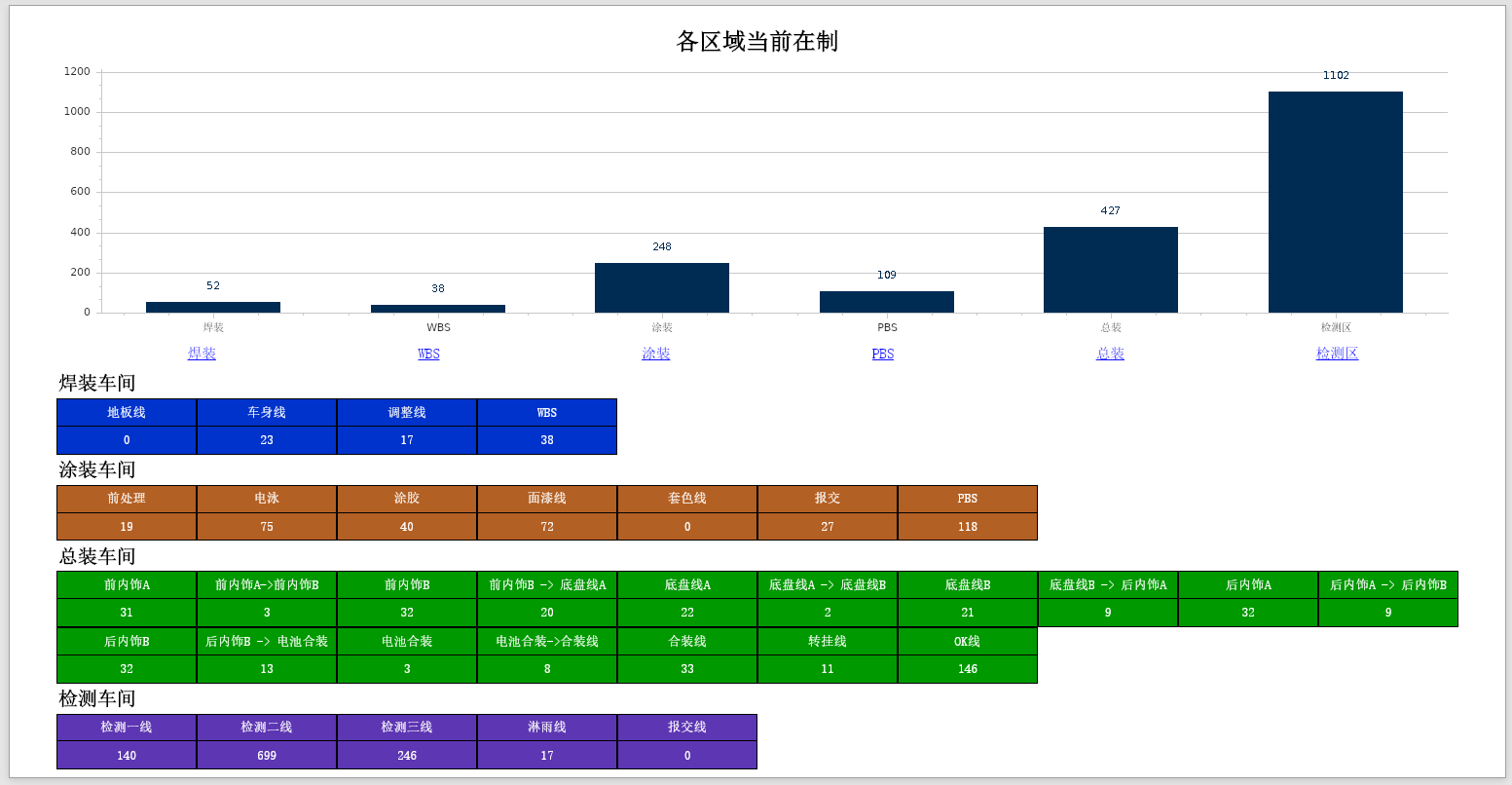This screenshot has width=1512, height=785.
Task: Select the 总装 bar labeled 427
Action: pos(1110,270)
